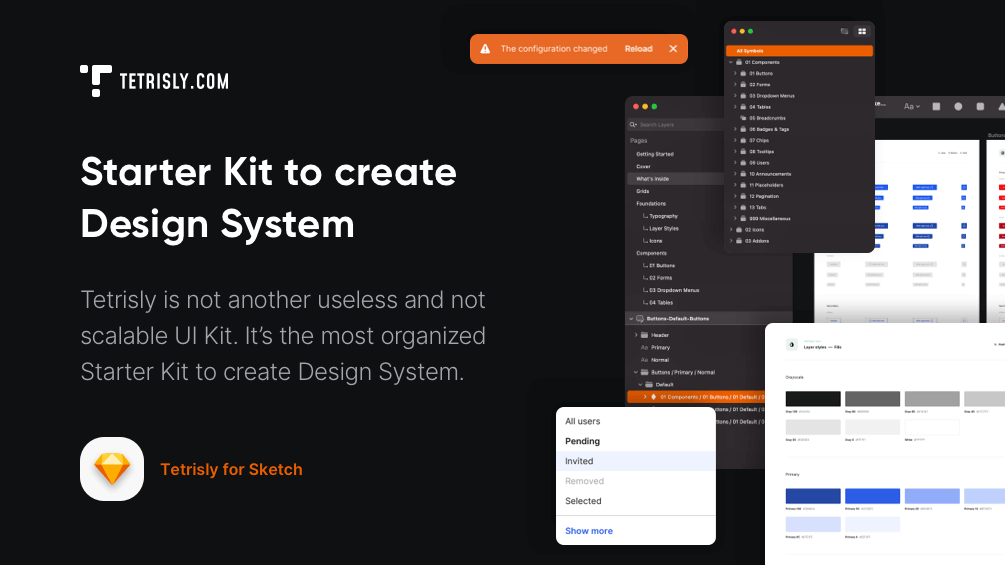Image resolution: width=1005 pixels, height=565 pixels.
Task: Collapse the 01 Components folder
Action: coord(731,62)
